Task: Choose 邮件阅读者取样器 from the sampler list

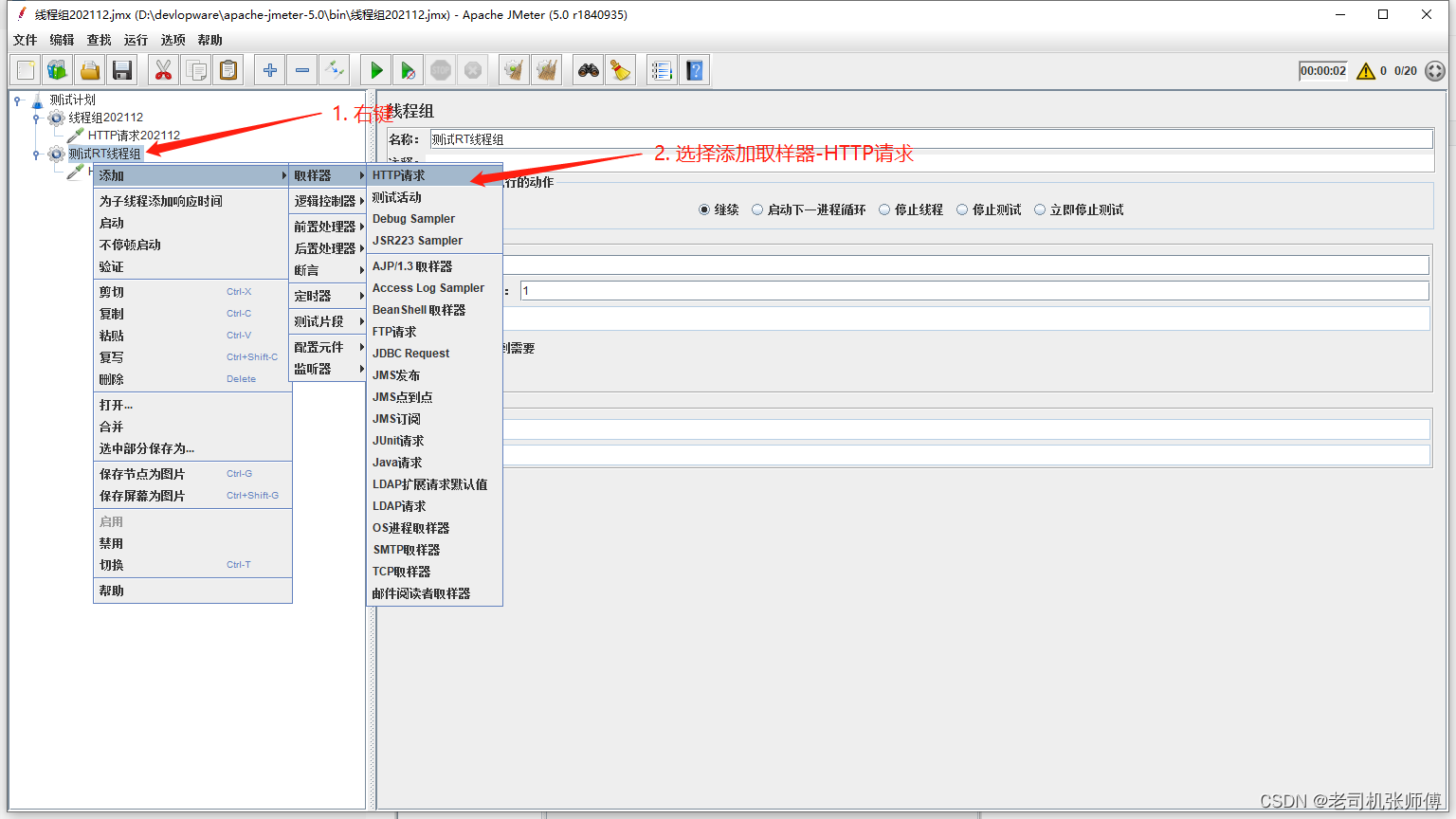Action: tap(434, 593)
